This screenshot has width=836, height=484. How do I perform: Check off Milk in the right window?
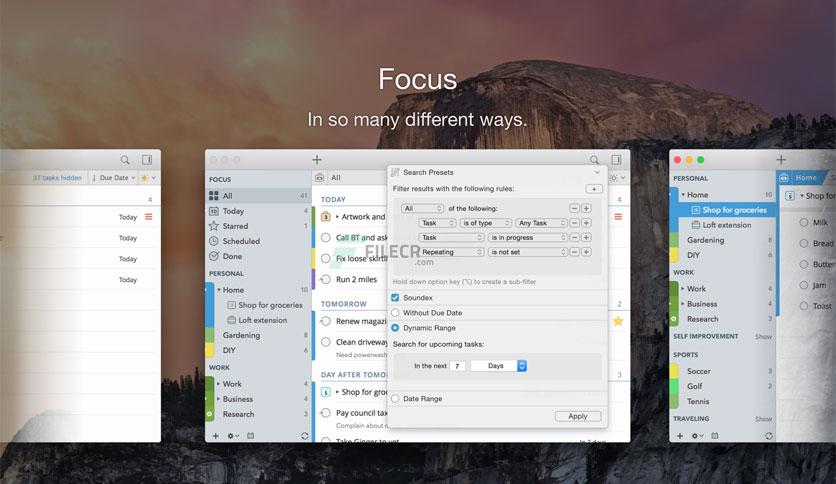[x=804, y=222]
